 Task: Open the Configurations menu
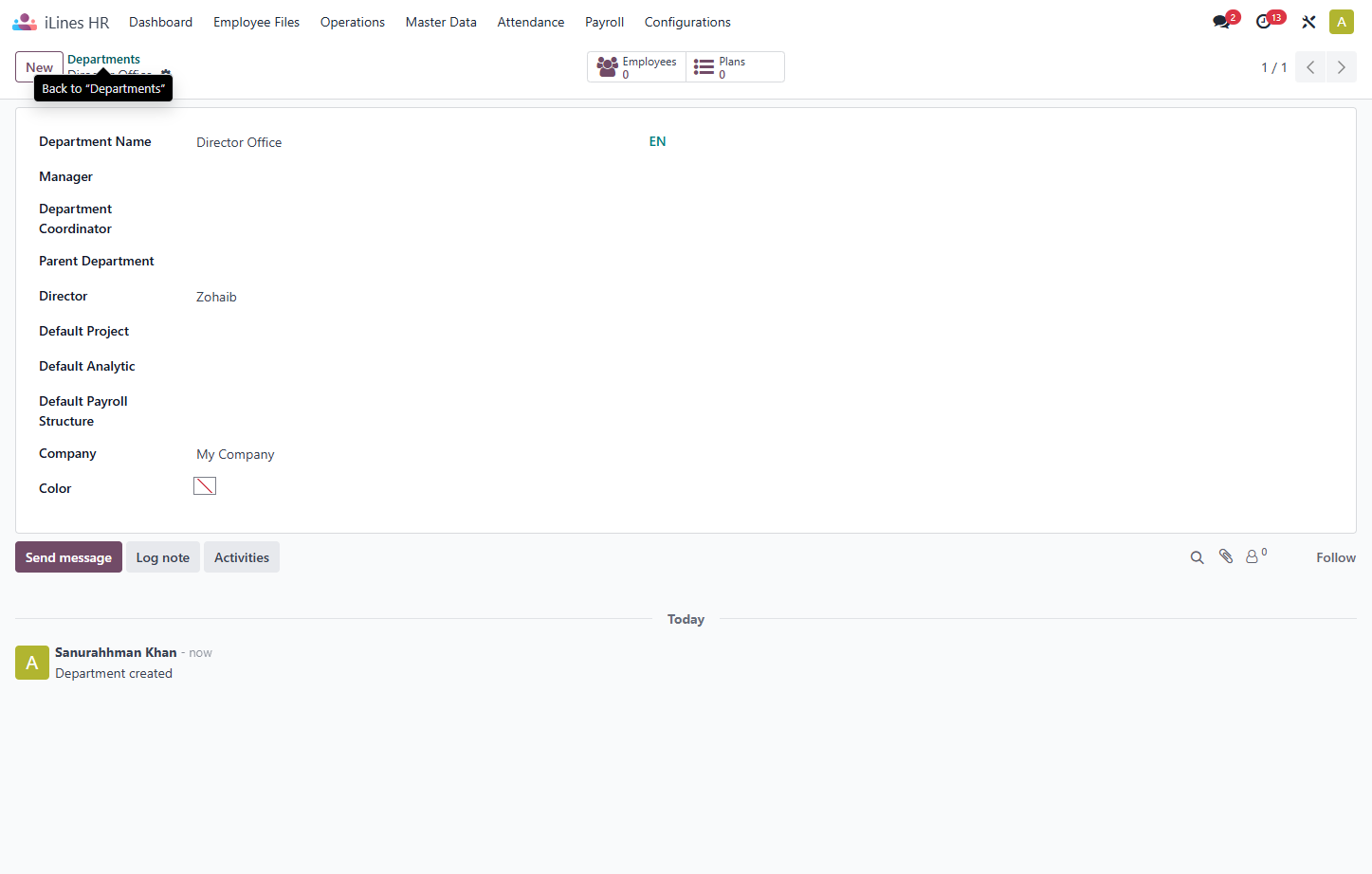pos(687,22)
